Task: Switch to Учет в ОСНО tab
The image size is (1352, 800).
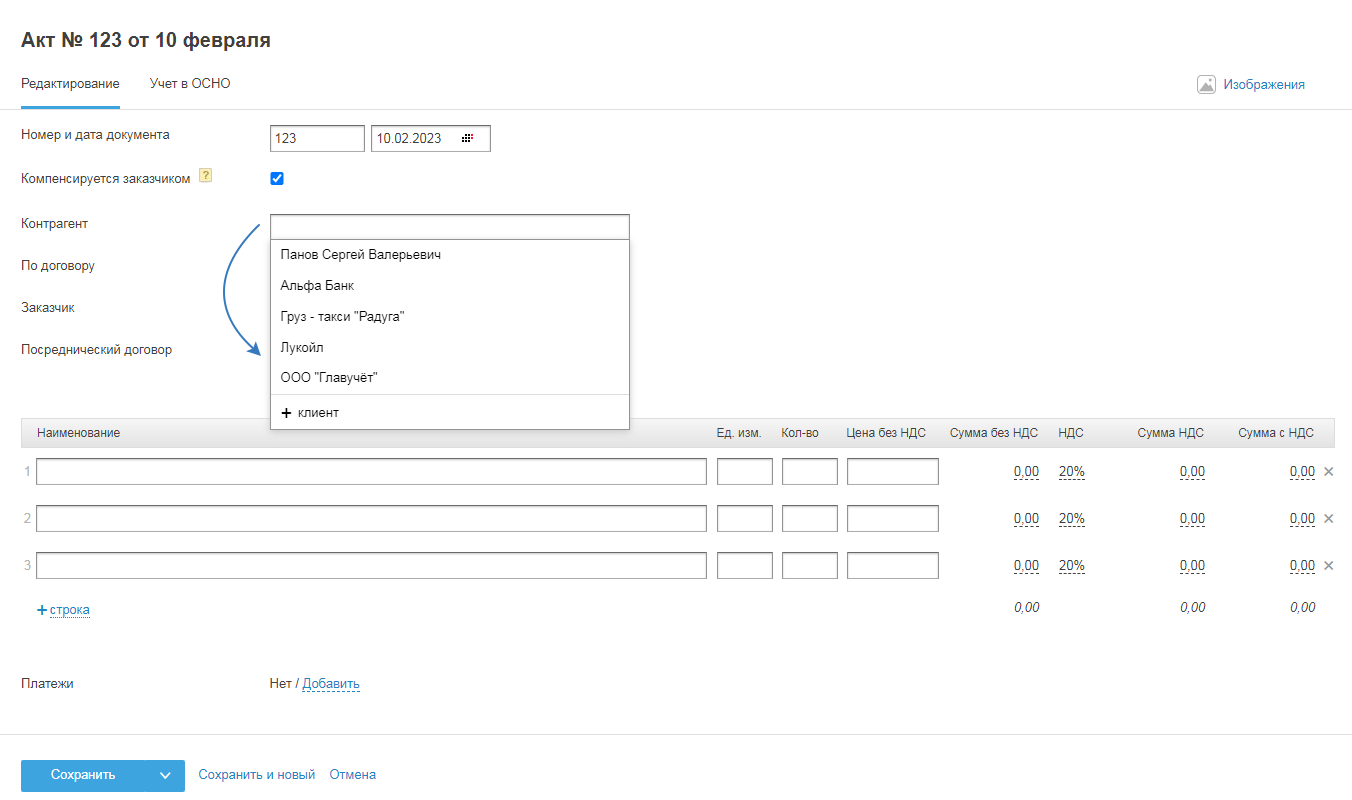Action: coord(190,84)
